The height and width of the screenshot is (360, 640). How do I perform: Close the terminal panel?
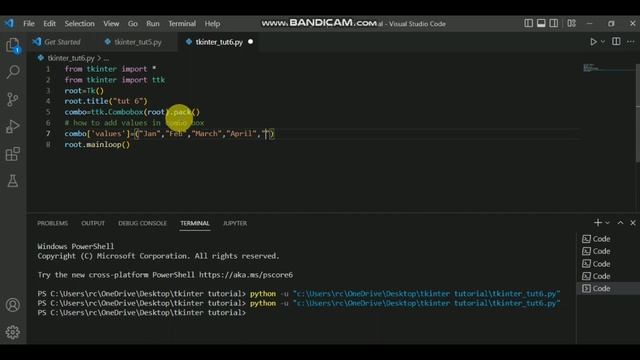click(x=633, y=223)
